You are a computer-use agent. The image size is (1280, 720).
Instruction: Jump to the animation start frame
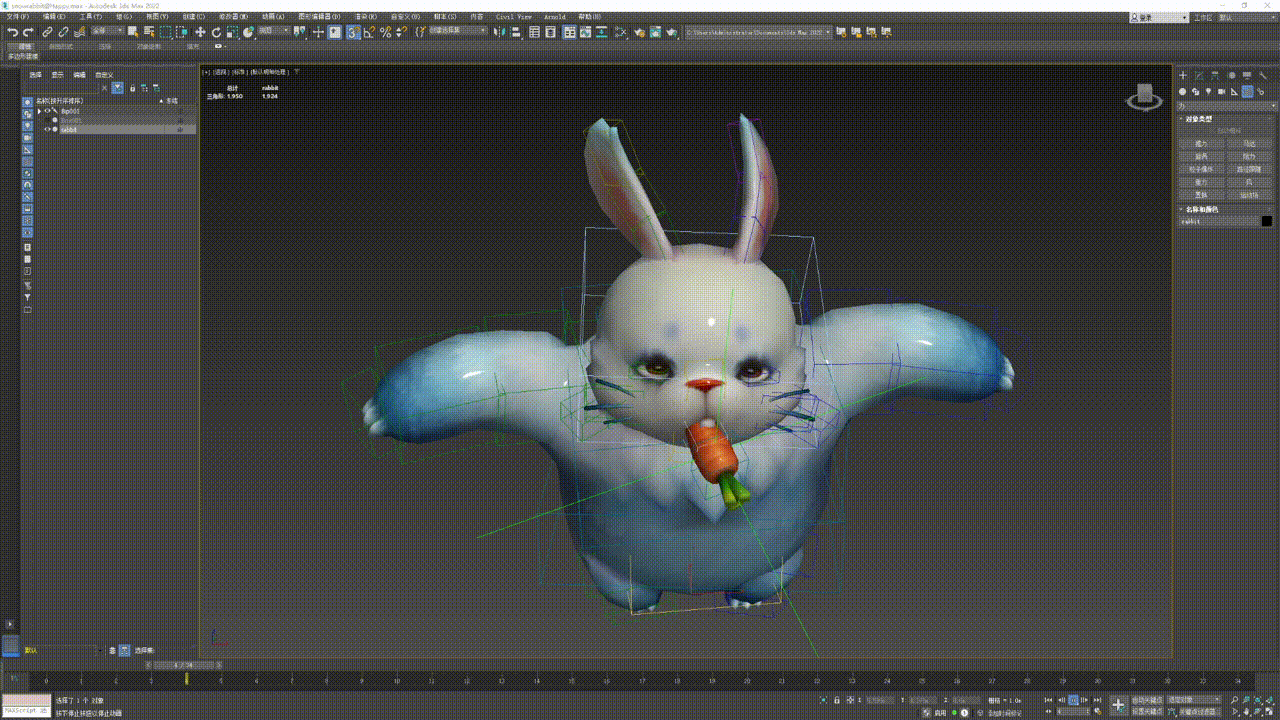1048,699
